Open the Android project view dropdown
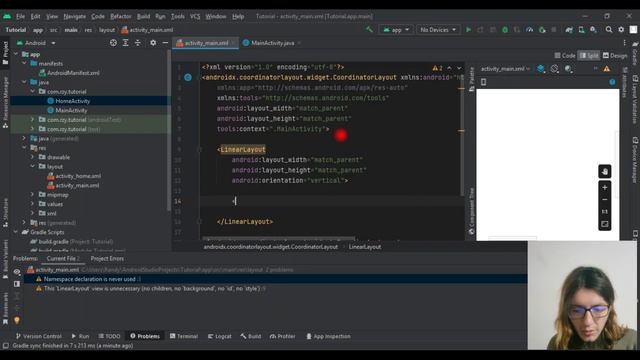The width and height of the screenshot is (640, 360). (36, 43)
